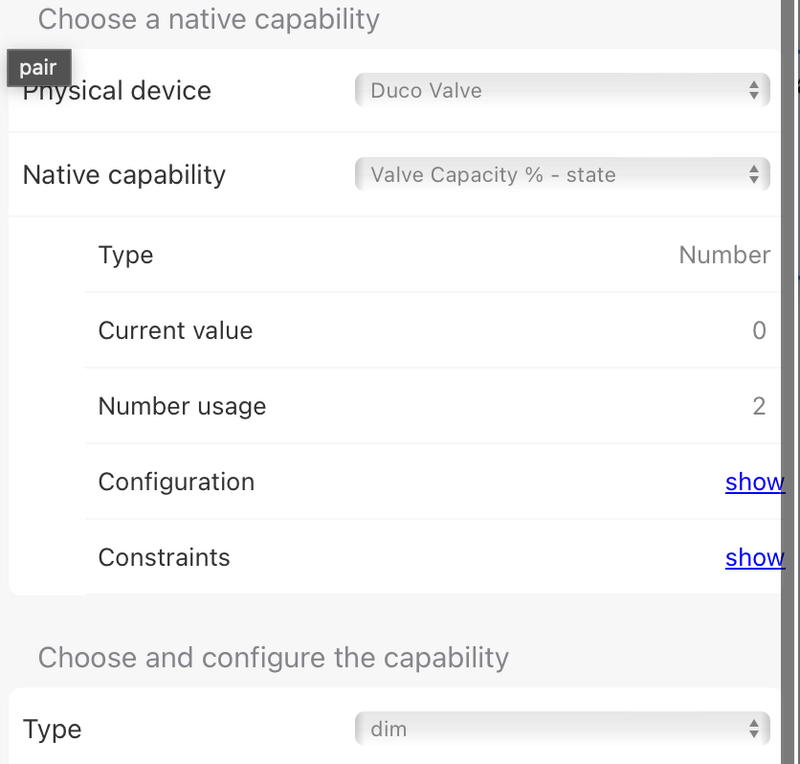The image size is (800, 764).
Task: Show the Constraints details
Action: 754,557
